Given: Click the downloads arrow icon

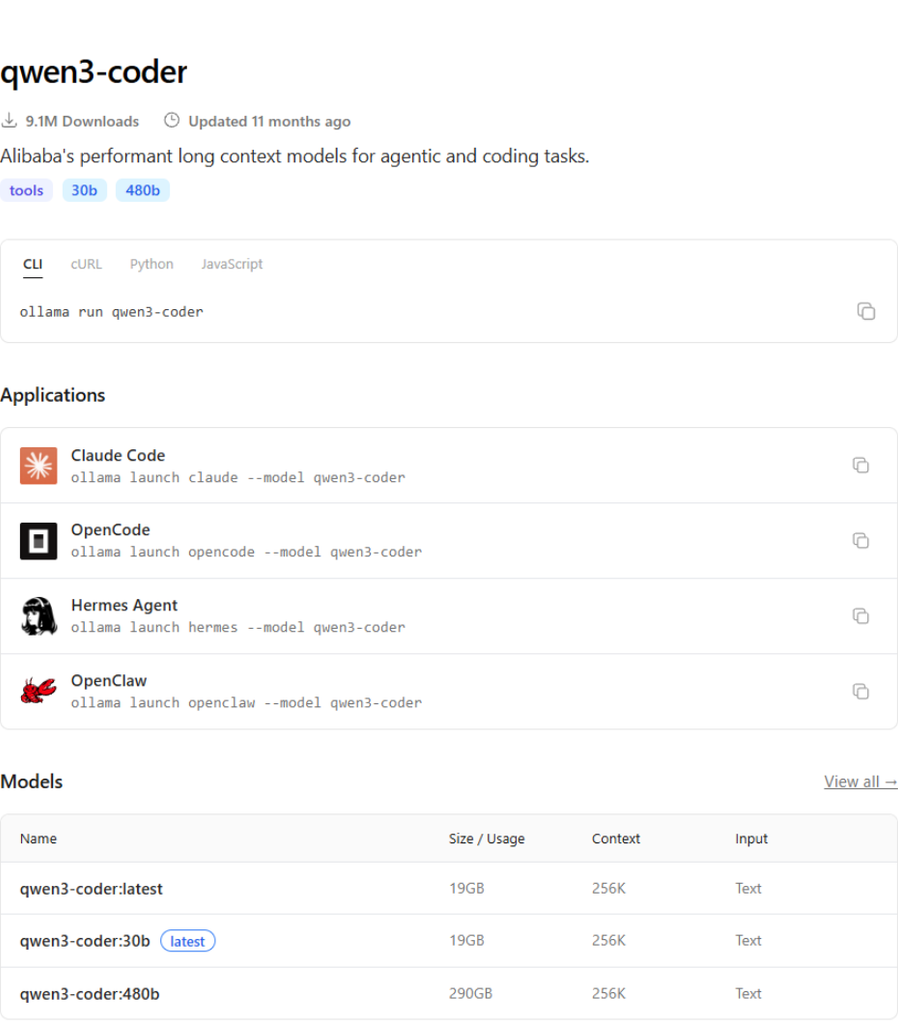Looking at the screenshot, I should (9, 120).
